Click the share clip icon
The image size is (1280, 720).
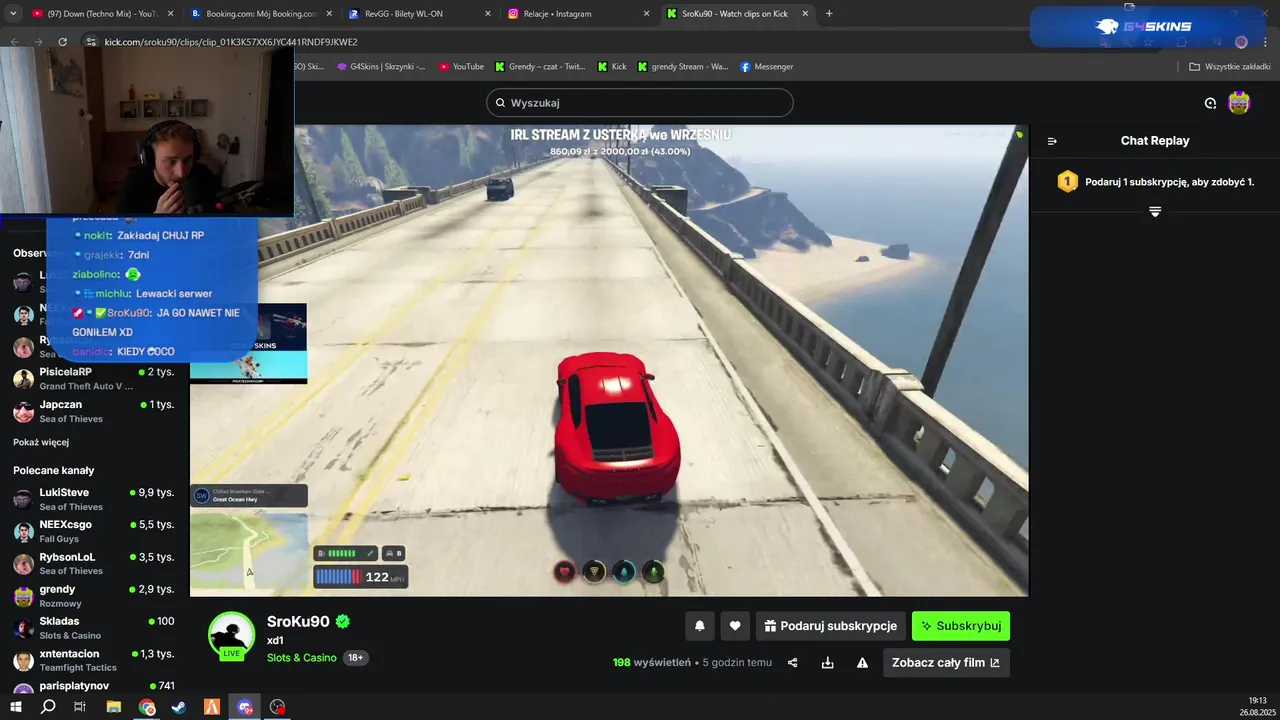(x=793, y=662)
